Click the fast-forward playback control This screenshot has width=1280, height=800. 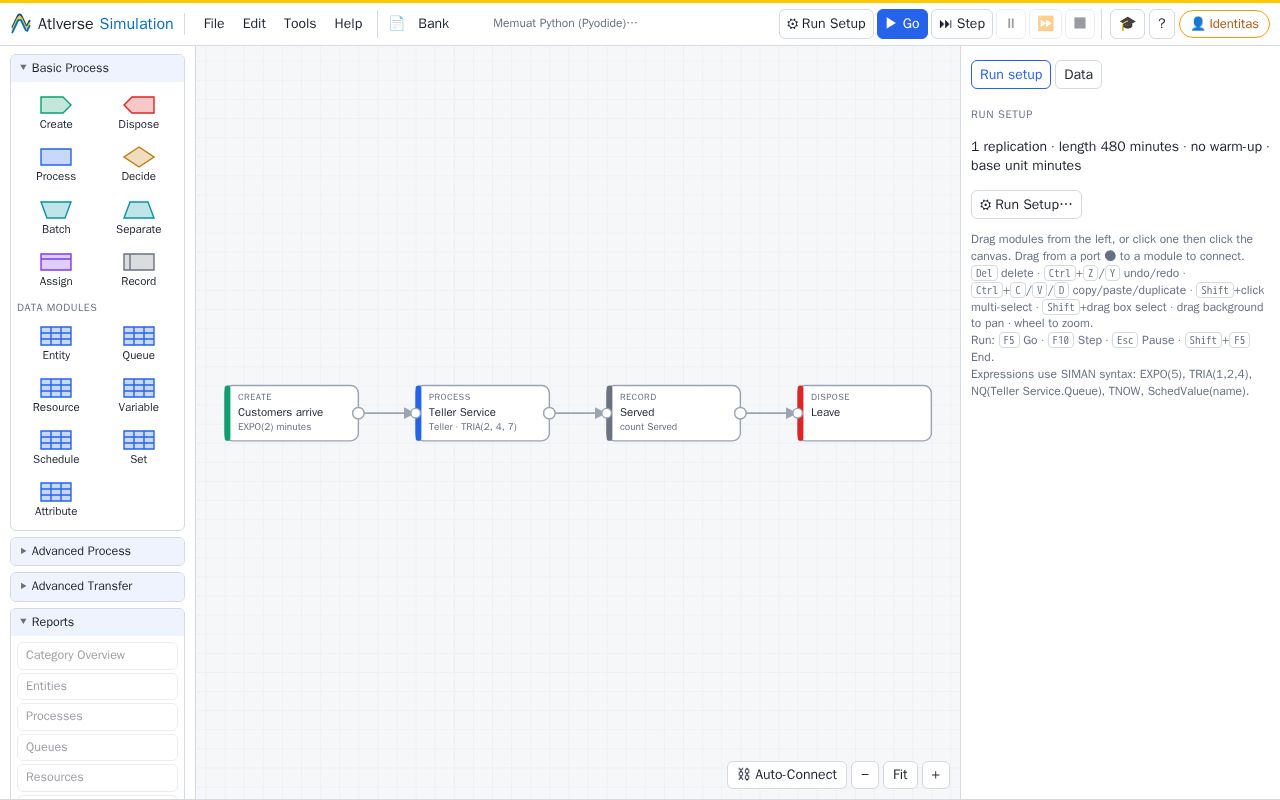click(1045, 24)
